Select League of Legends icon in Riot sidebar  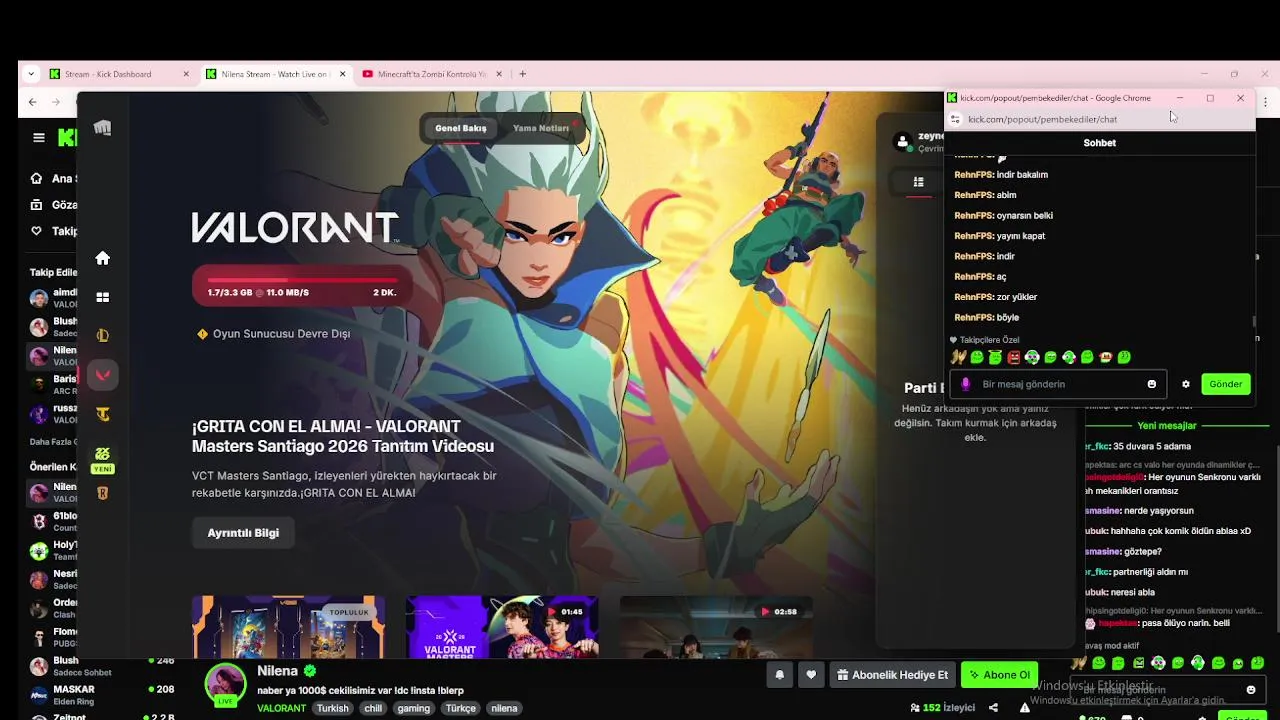[x=102, y=336]
